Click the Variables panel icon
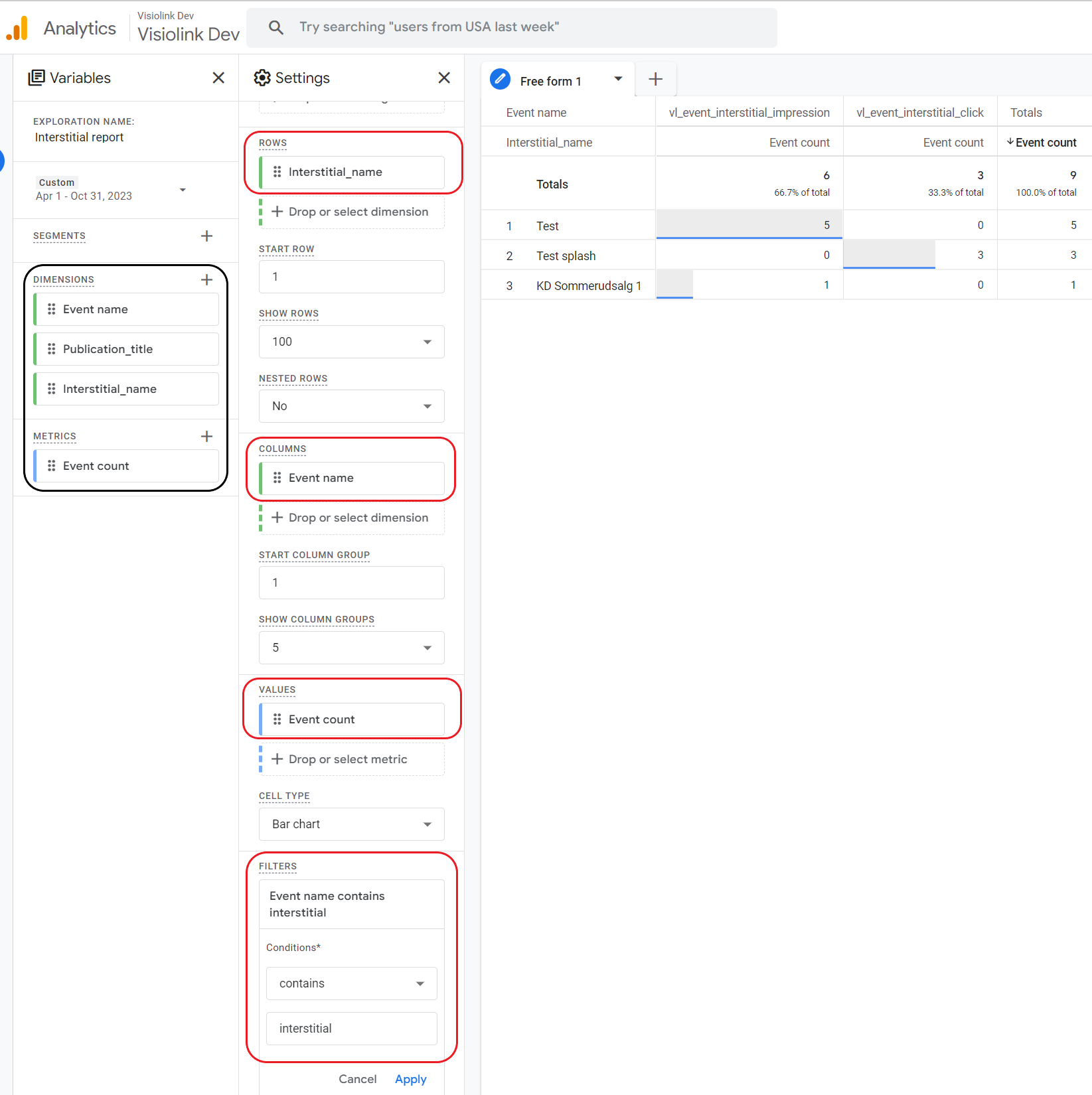Screen dimensions: 1092x1095 click(37, 78)
